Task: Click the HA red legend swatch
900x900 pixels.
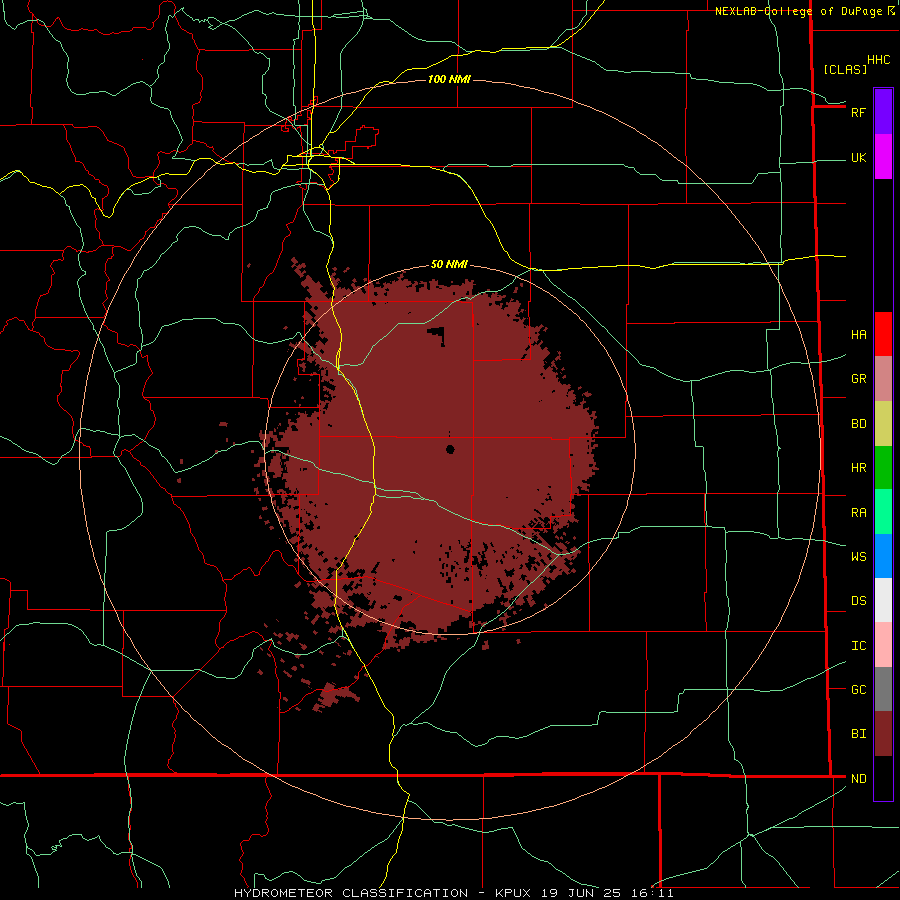Action: coord(883,334)
